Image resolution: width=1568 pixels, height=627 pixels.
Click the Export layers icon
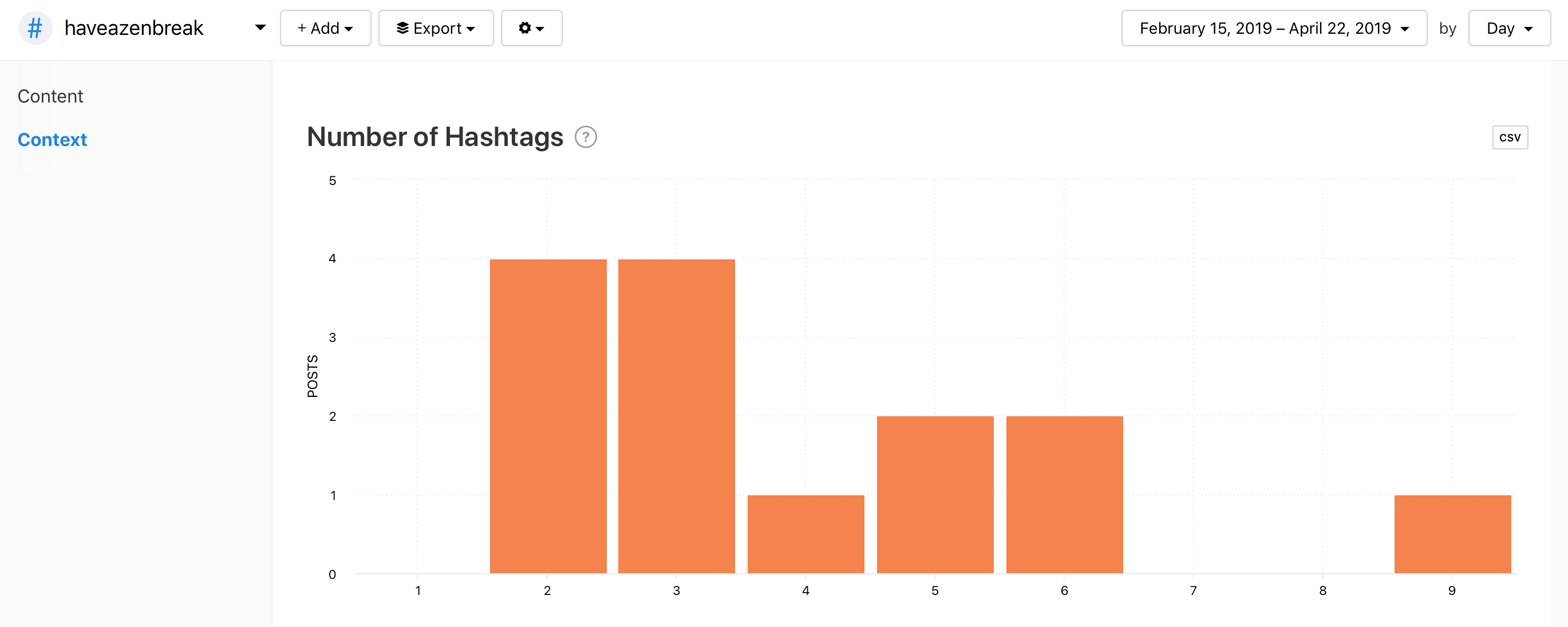pyautogui.click(x=402, y=28)
